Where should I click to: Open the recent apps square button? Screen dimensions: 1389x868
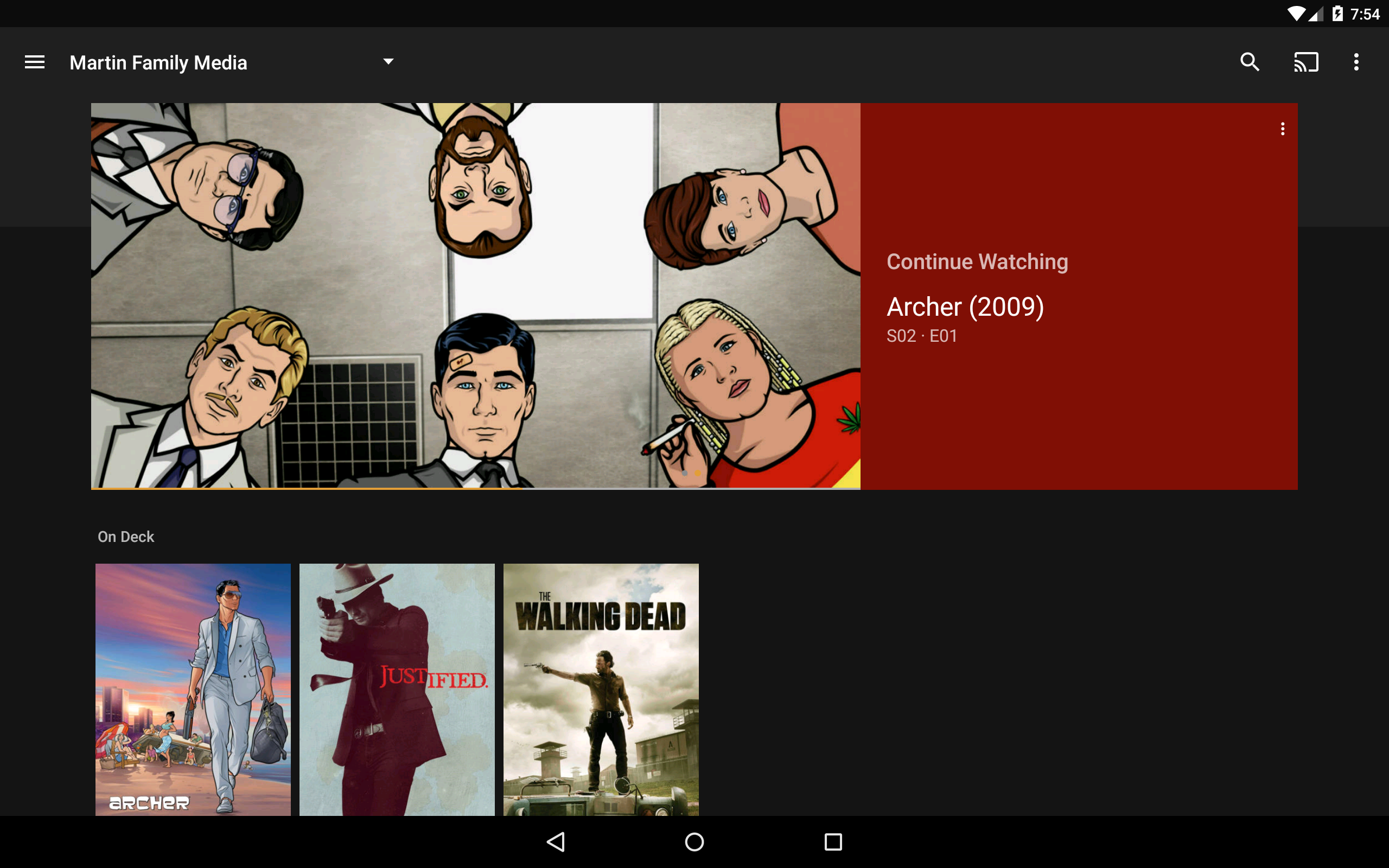[x=833, y=841]
